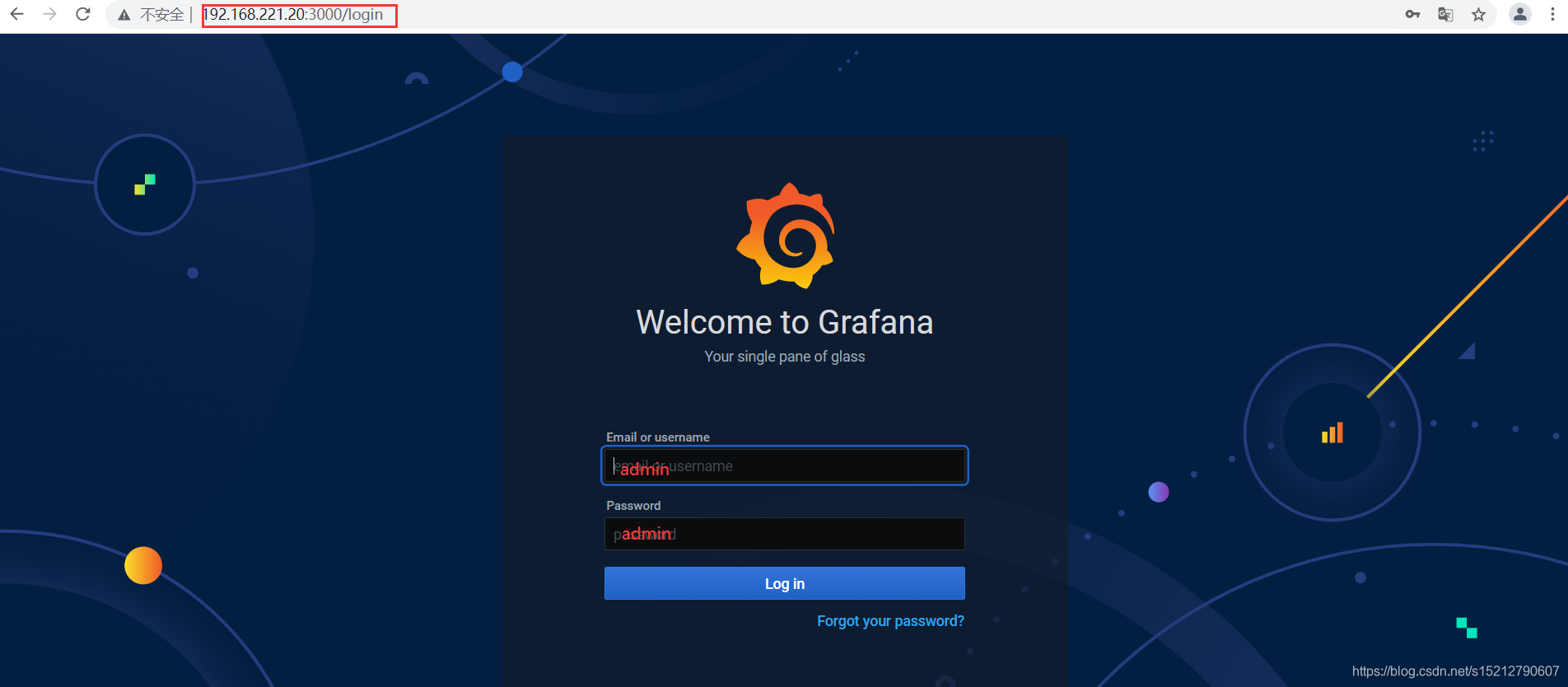
Task: Focus the address bar URL 192.168.221.20:3000/login
Action: coord(293,15)
